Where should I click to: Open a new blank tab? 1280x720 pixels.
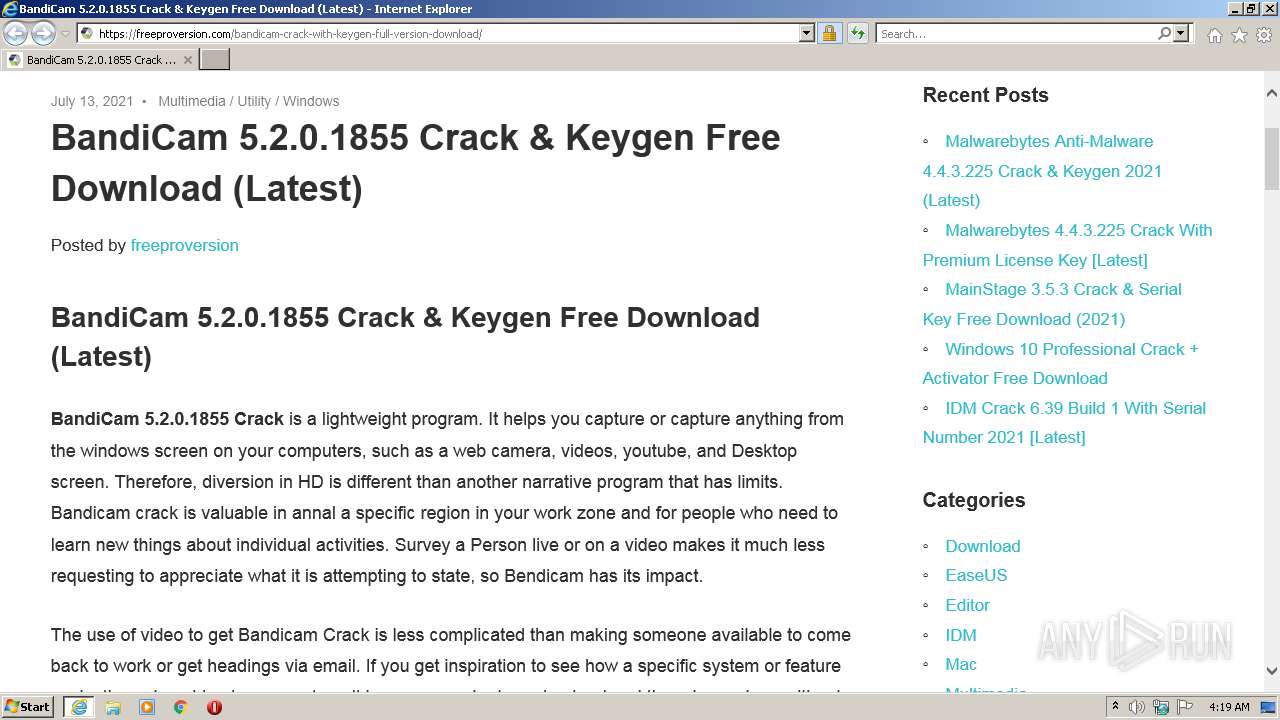click(x=215, y=59)
